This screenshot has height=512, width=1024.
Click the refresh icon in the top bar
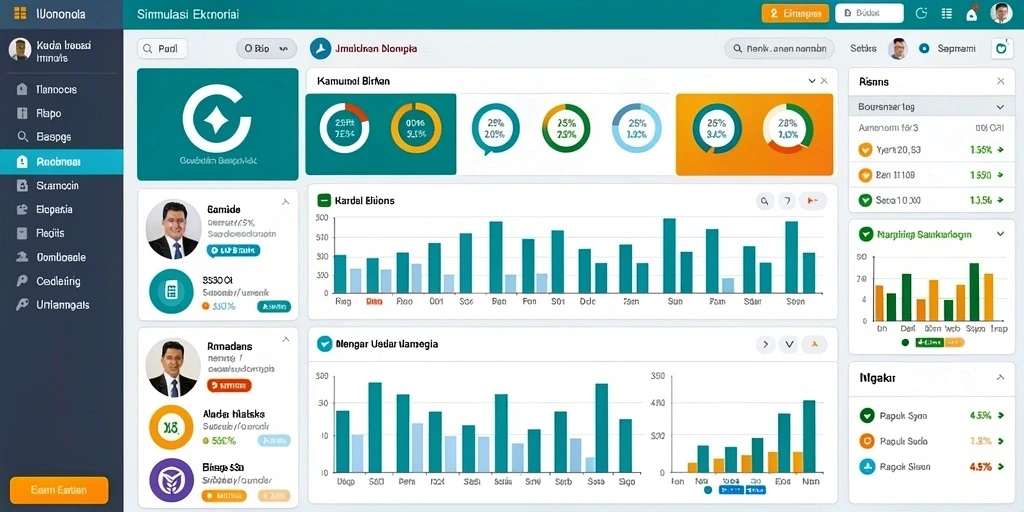(922, 13)
